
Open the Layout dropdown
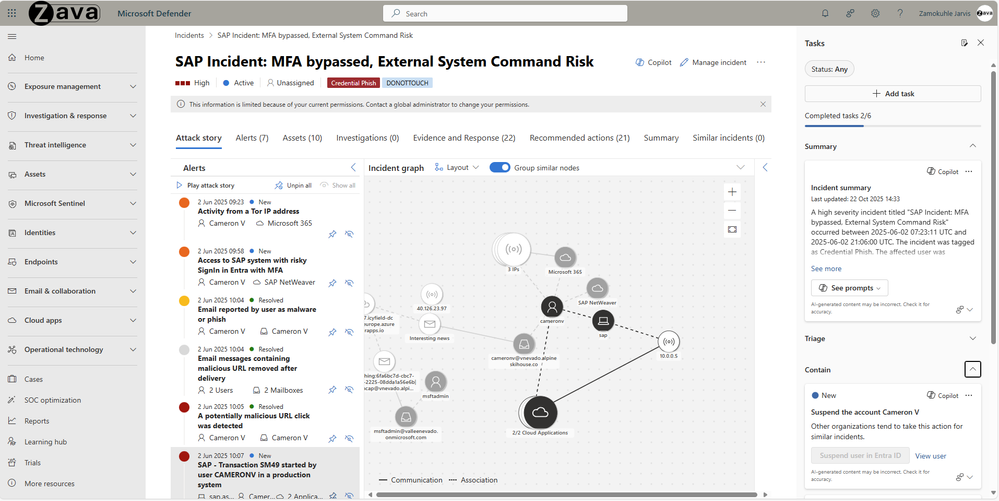[x=457, y=168]
